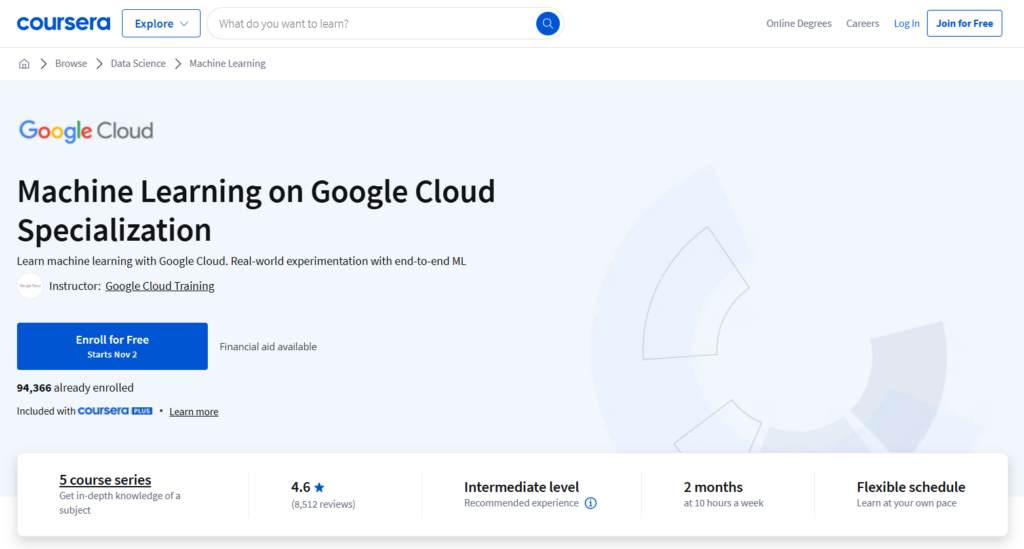Open Google Cloud Training instructor link
This screenshot has width=1024, height=549.
click(160, 286)
